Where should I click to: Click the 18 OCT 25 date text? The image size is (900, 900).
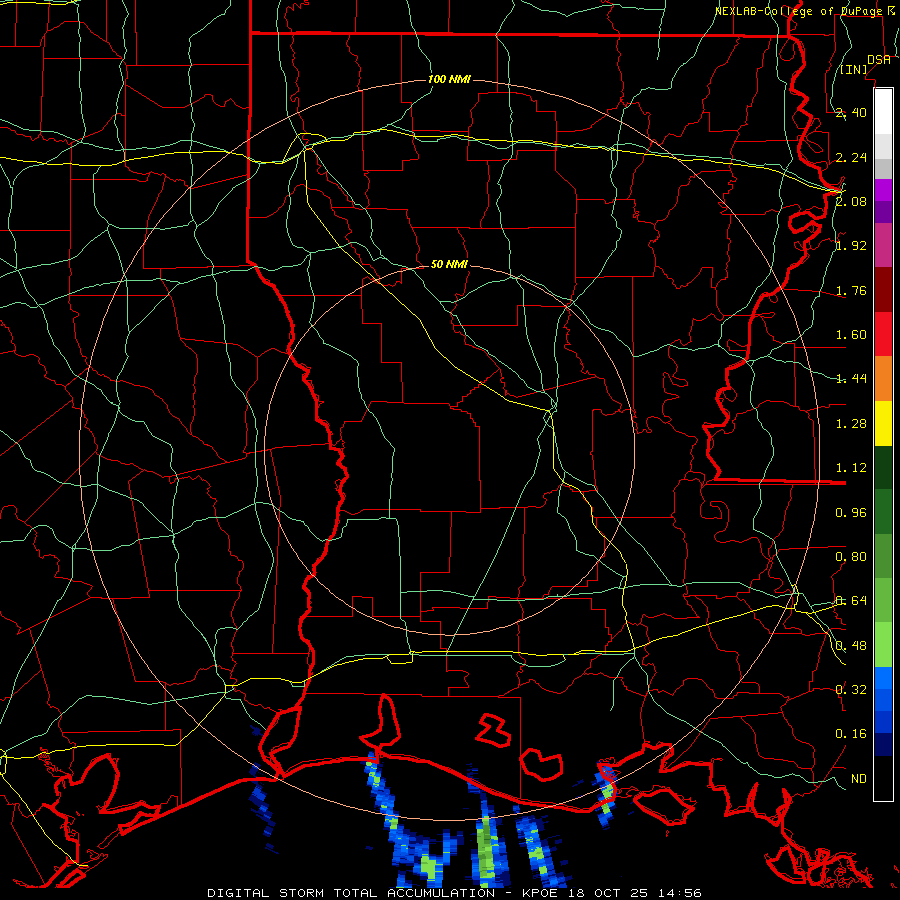pos(606,893)
